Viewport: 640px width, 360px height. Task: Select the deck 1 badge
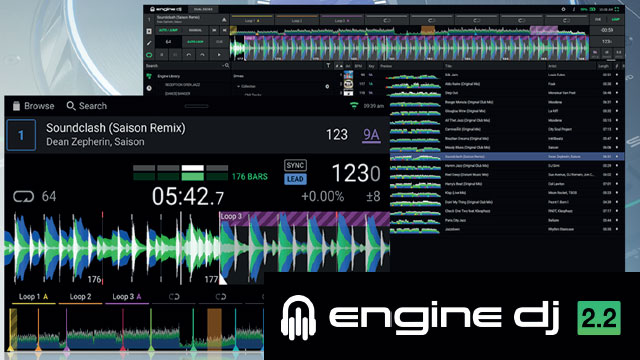pos(21,135)
